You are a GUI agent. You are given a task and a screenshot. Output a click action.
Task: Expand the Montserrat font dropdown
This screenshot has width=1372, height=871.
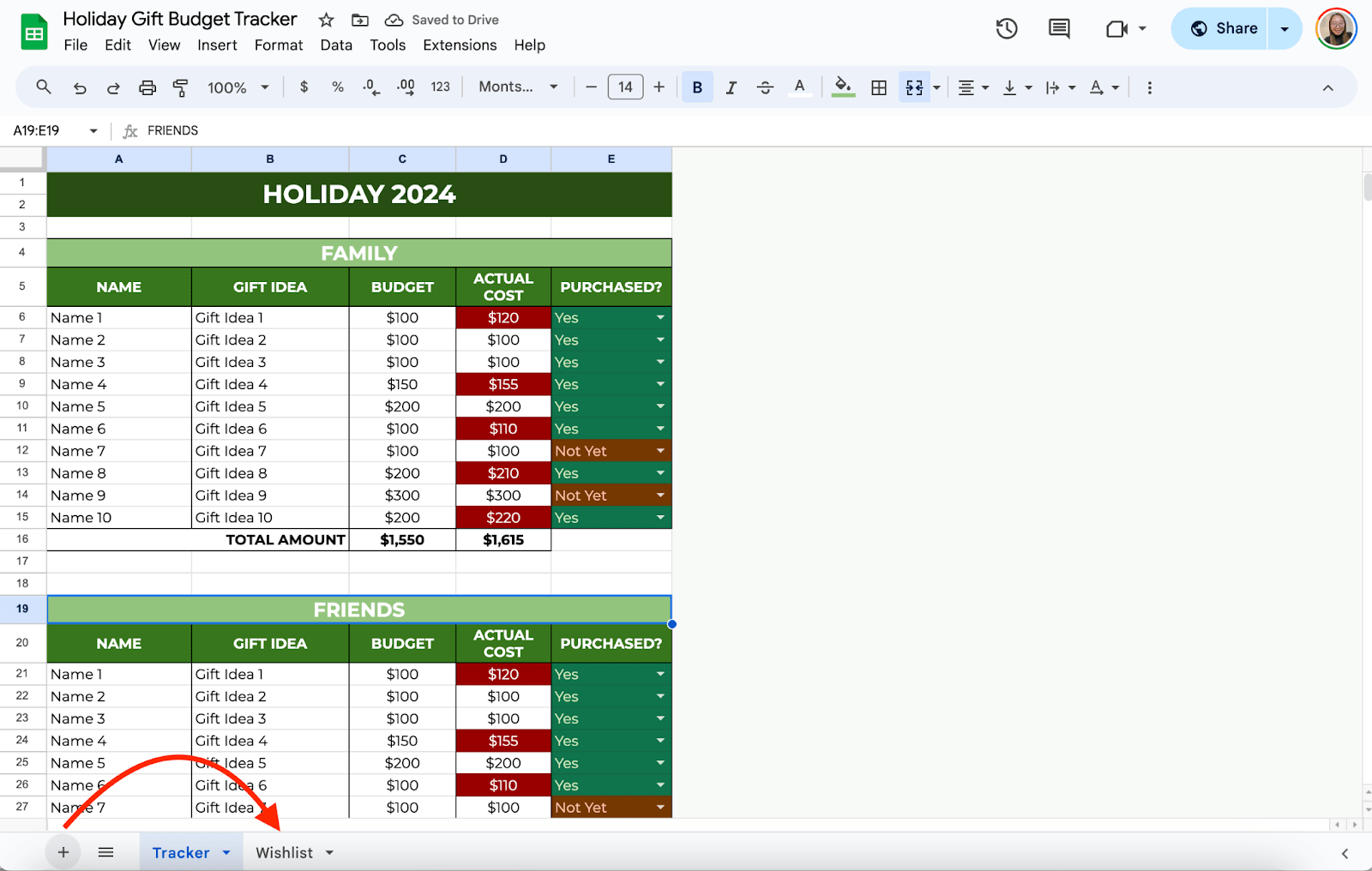pos(518,87)
